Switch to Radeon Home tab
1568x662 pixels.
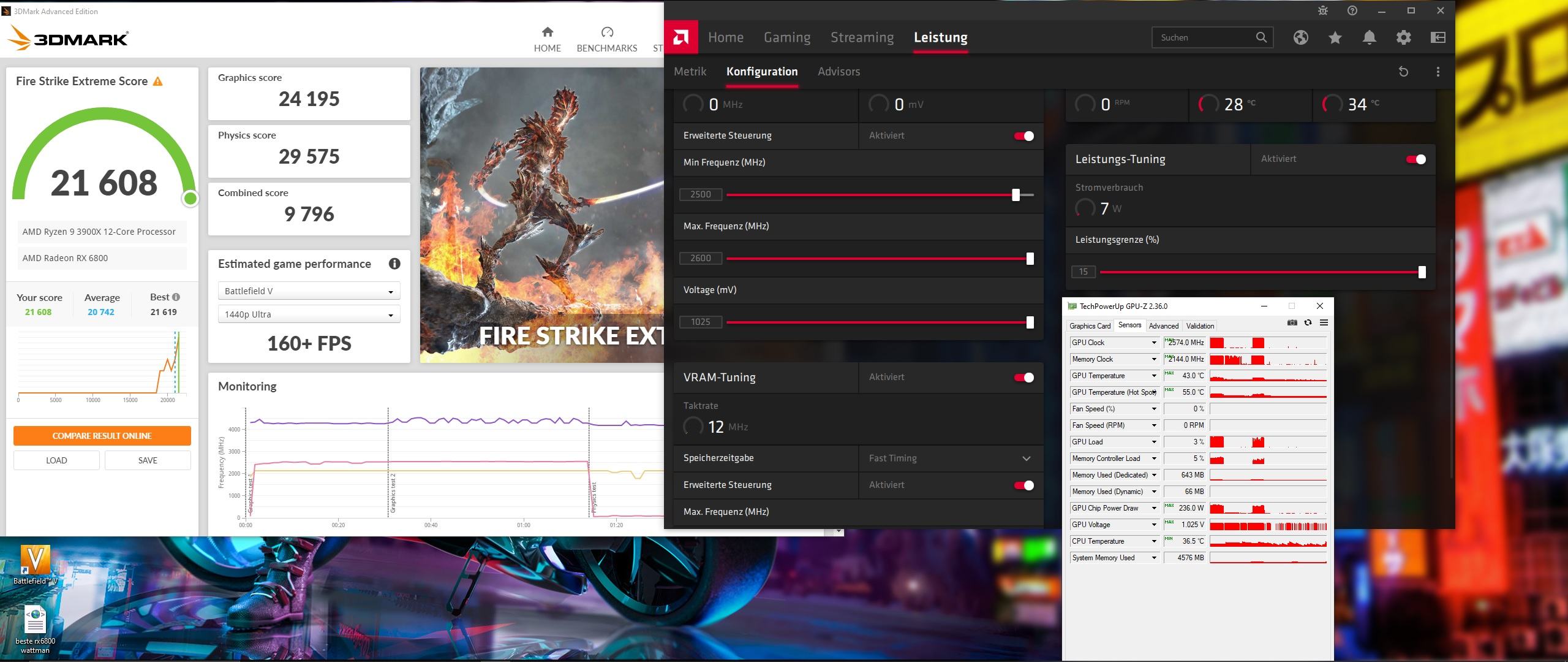pyautogui.click(x=725, y=37)
